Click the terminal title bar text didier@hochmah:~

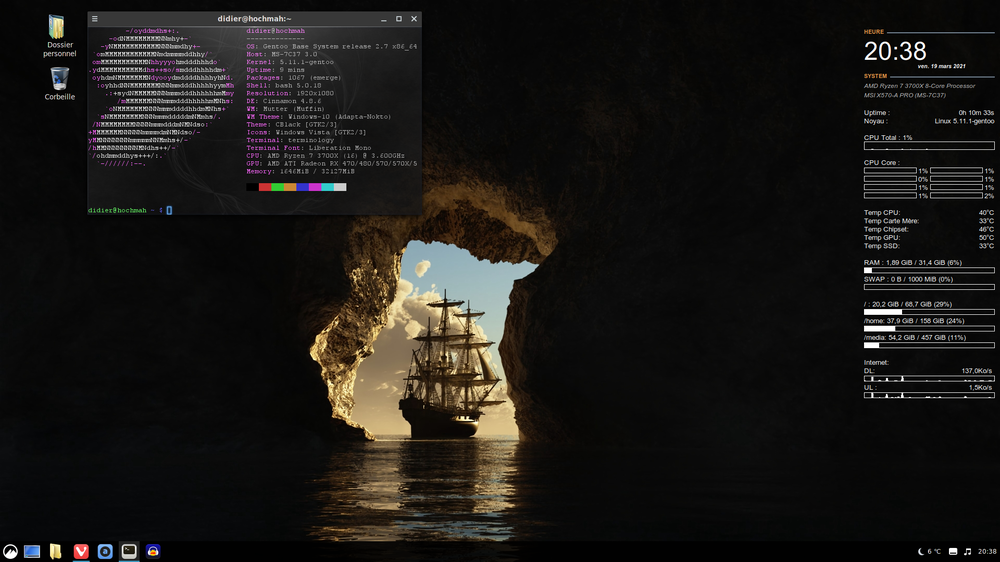[254, 18]
